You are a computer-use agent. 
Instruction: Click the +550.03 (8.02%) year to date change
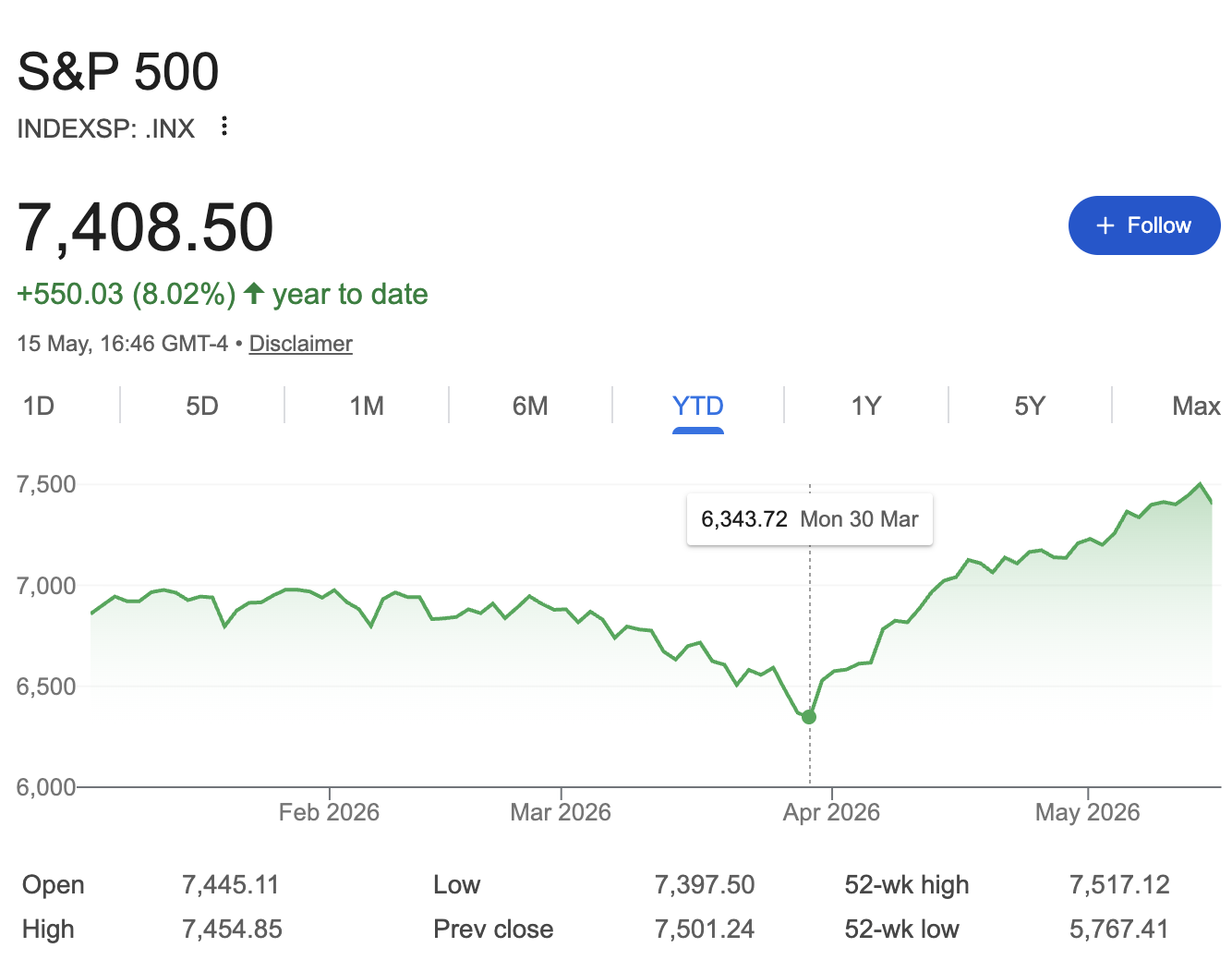[223, 295]
